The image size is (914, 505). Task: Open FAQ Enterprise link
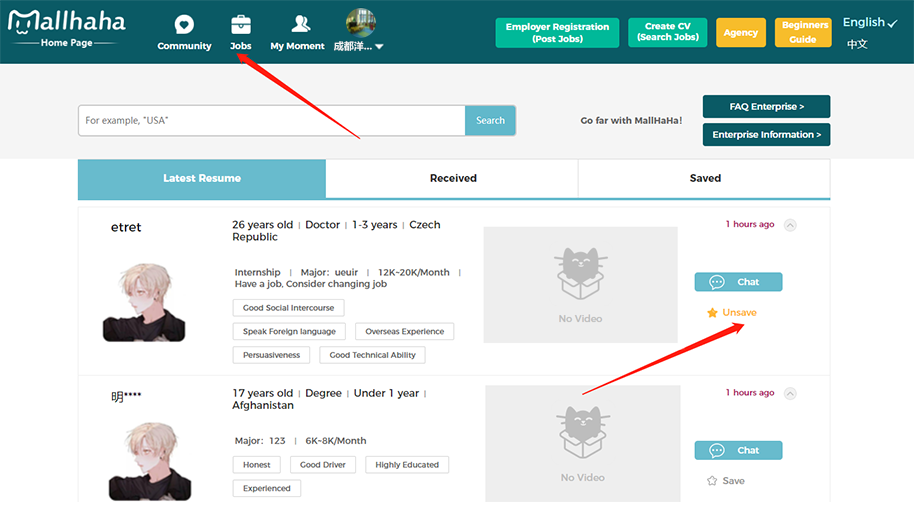point(766,107)
